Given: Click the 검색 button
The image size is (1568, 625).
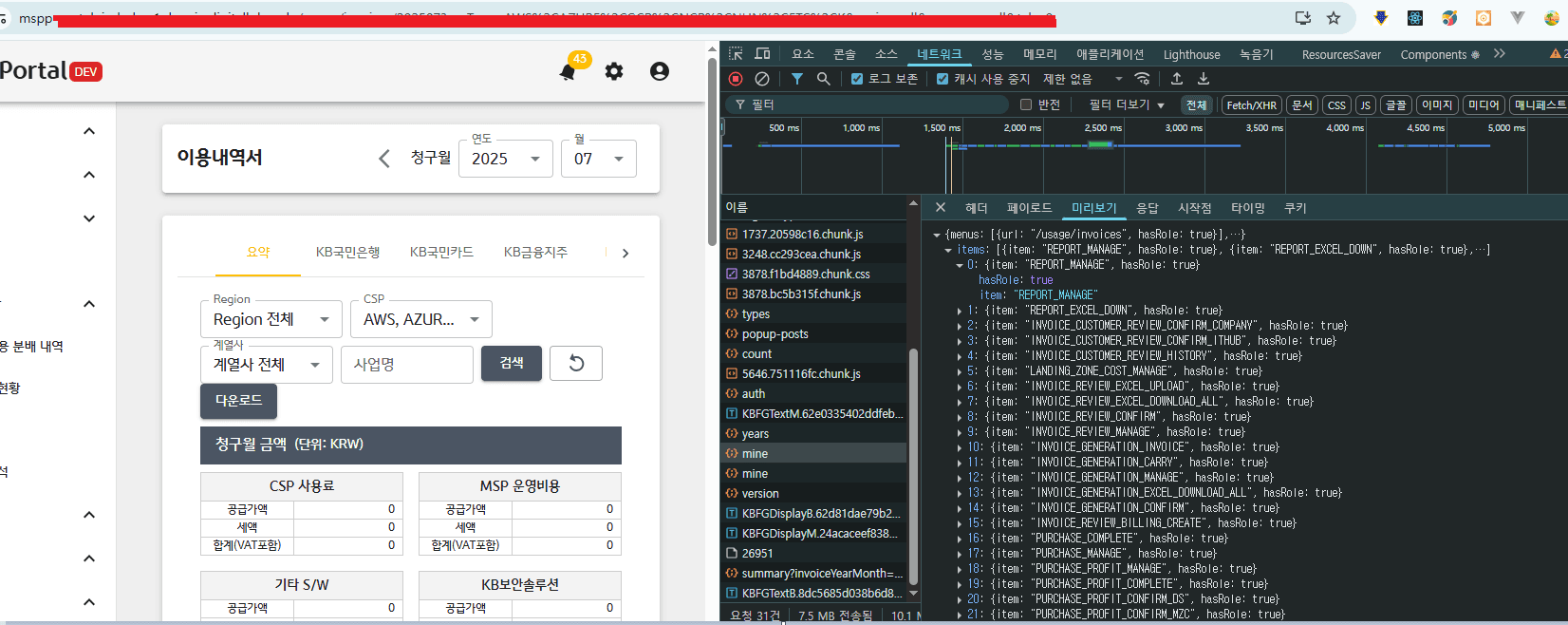Looking at the screenshot, I should (512, 363).
